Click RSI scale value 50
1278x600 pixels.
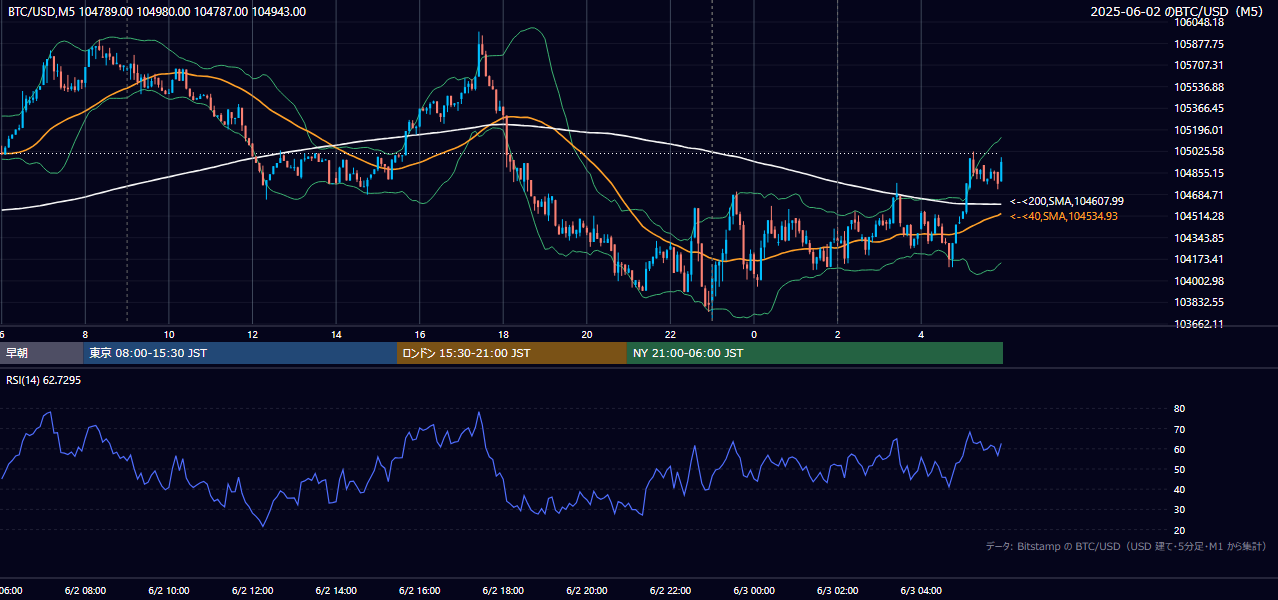(x=1179, y=469)
